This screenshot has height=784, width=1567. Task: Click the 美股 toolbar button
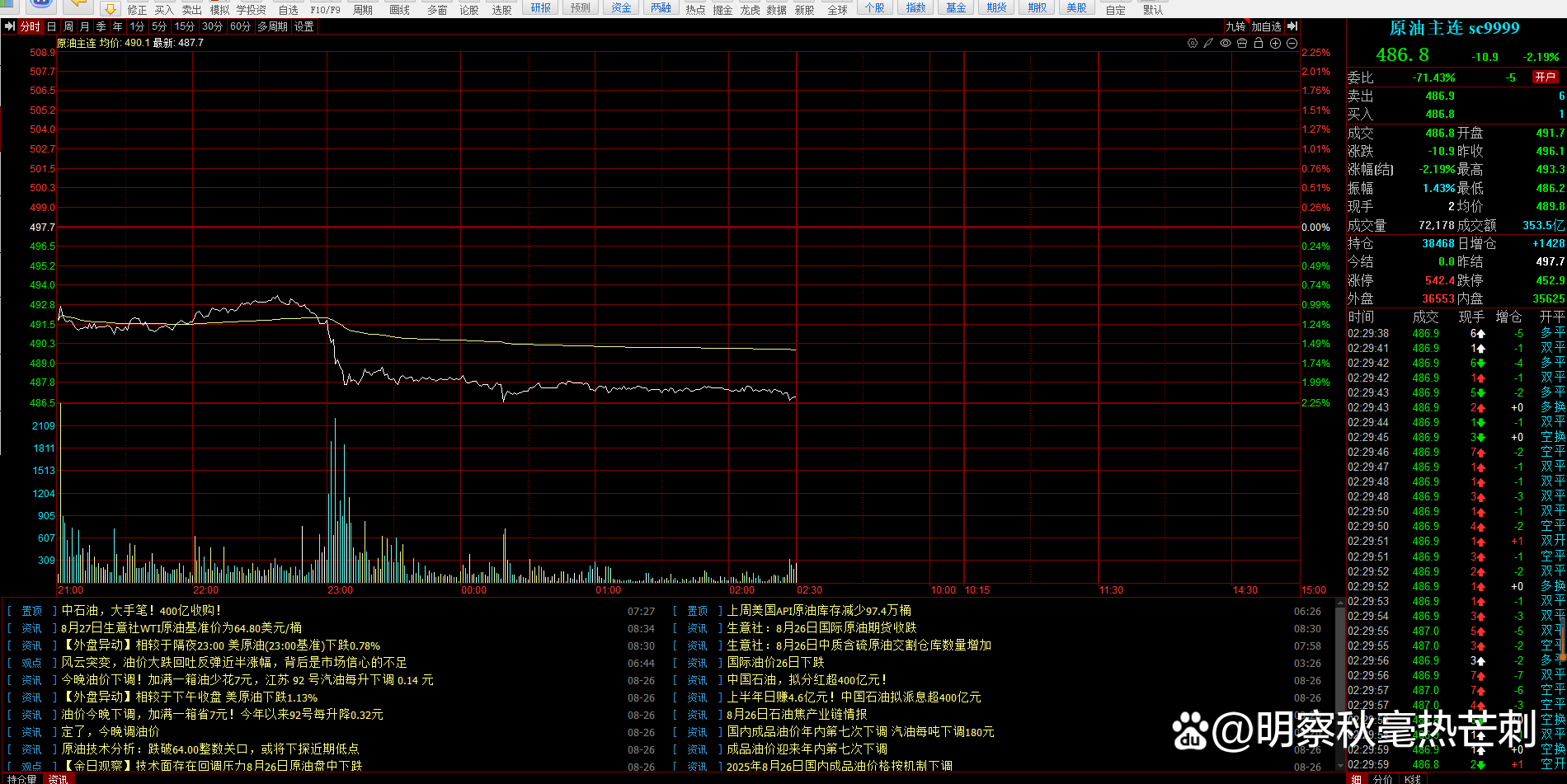1076,7
